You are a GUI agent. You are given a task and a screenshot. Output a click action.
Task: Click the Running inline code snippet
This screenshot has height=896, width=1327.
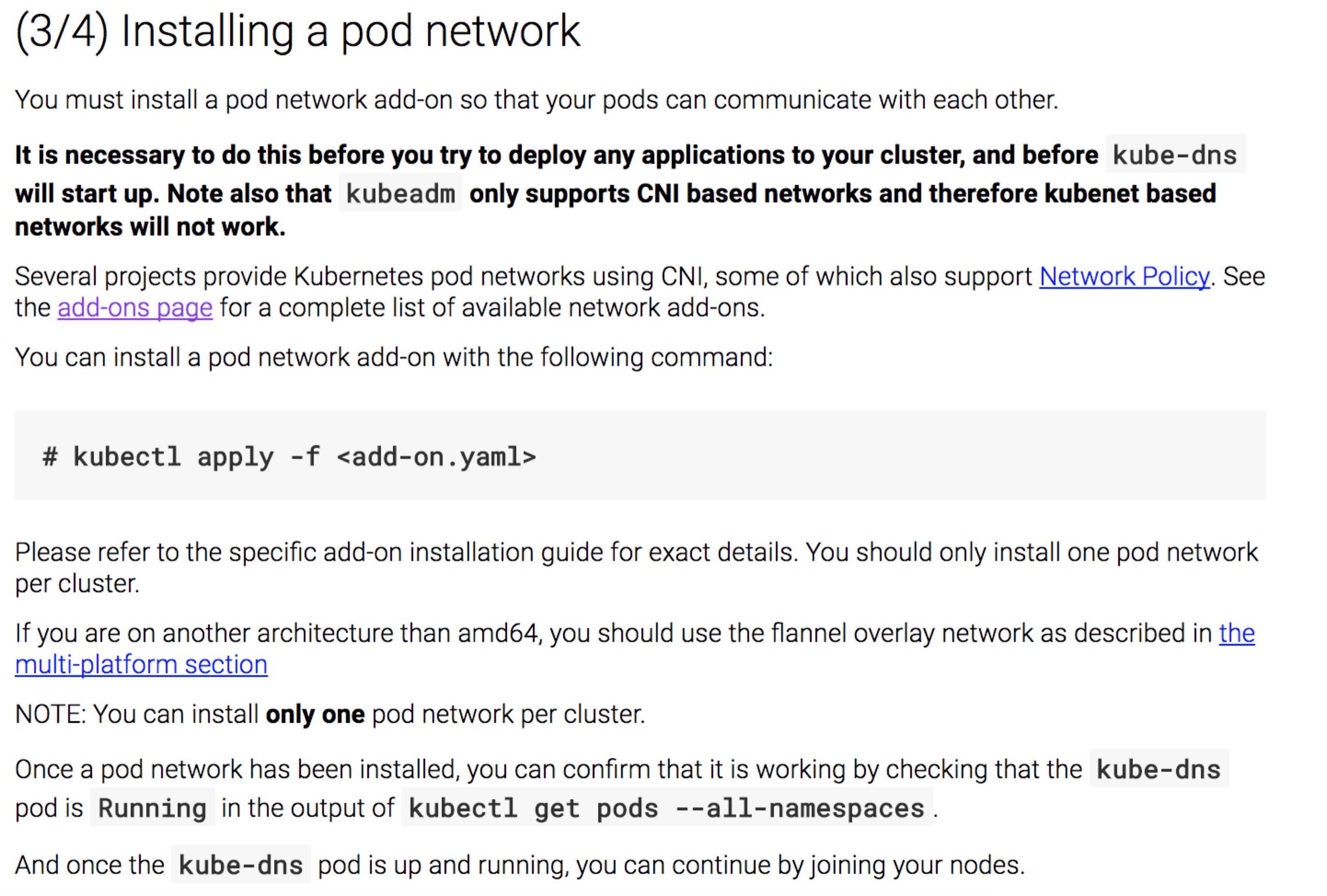(152, 808)
